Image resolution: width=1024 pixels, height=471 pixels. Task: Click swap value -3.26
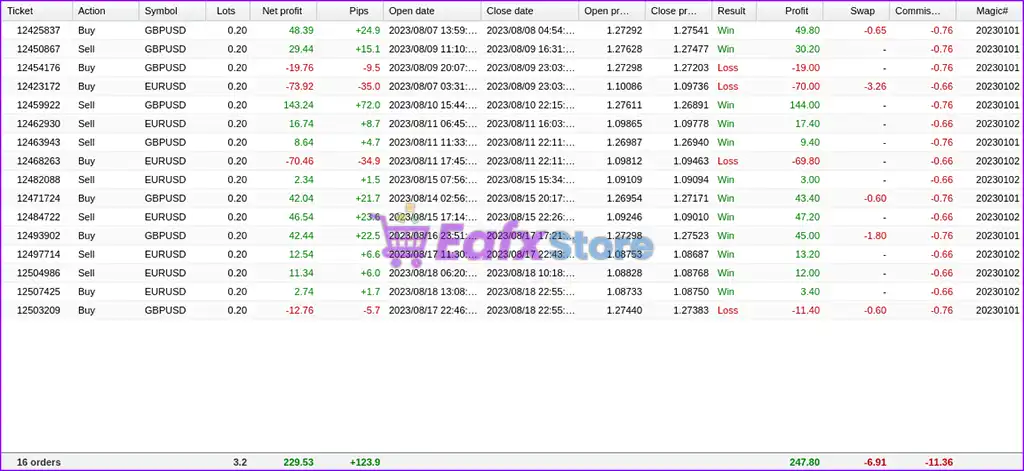(874, 86)
